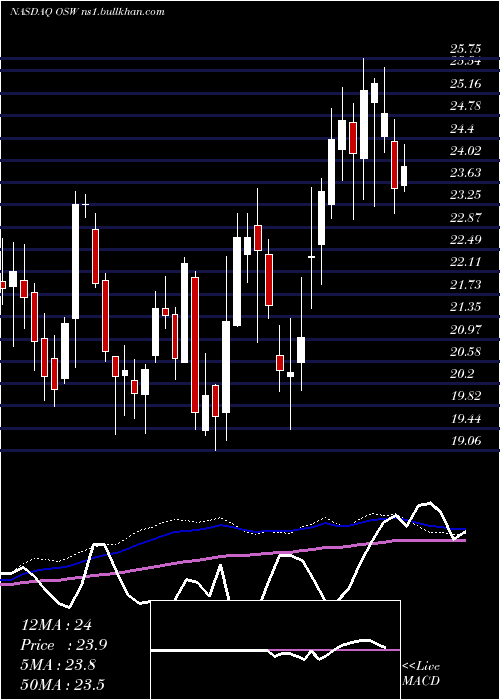Click the 21.35 price axis label
Image resolution: width=500 pixels, height=700 pixels.
tap(466, 307)
